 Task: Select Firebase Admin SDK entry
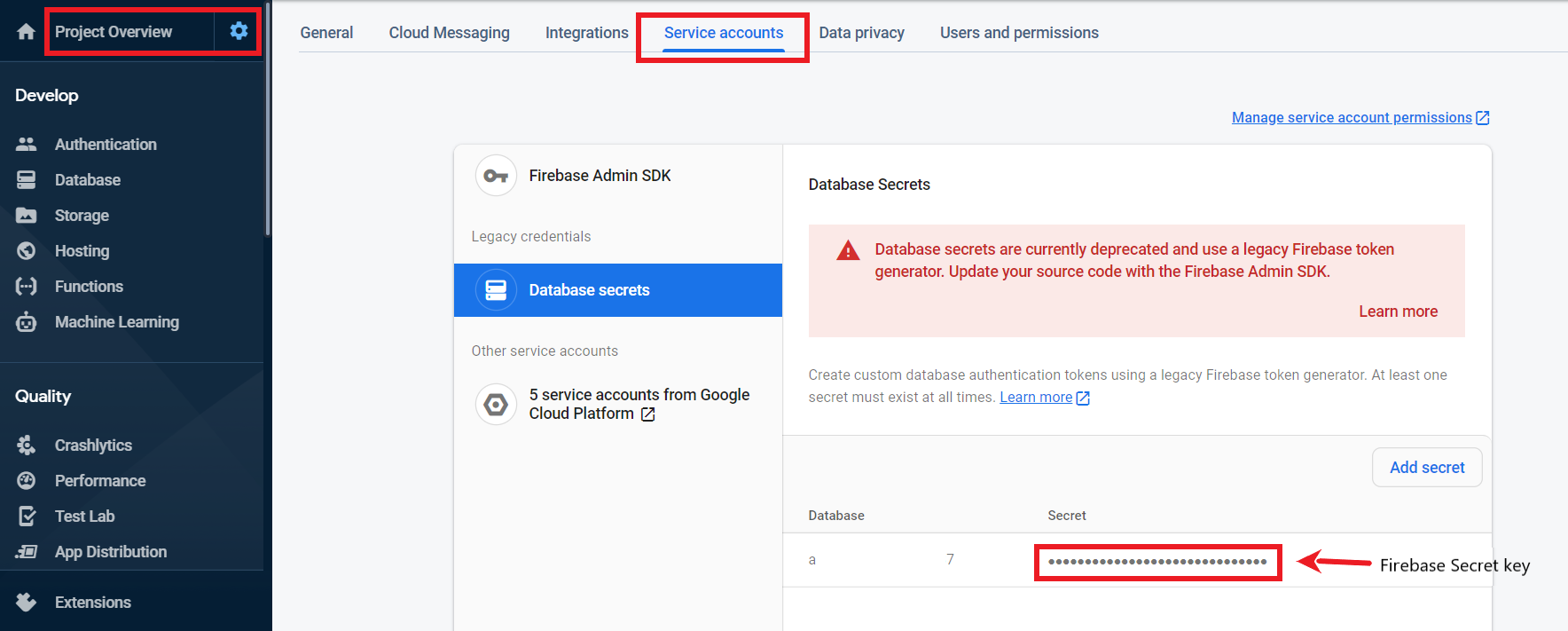click(618, 176)
